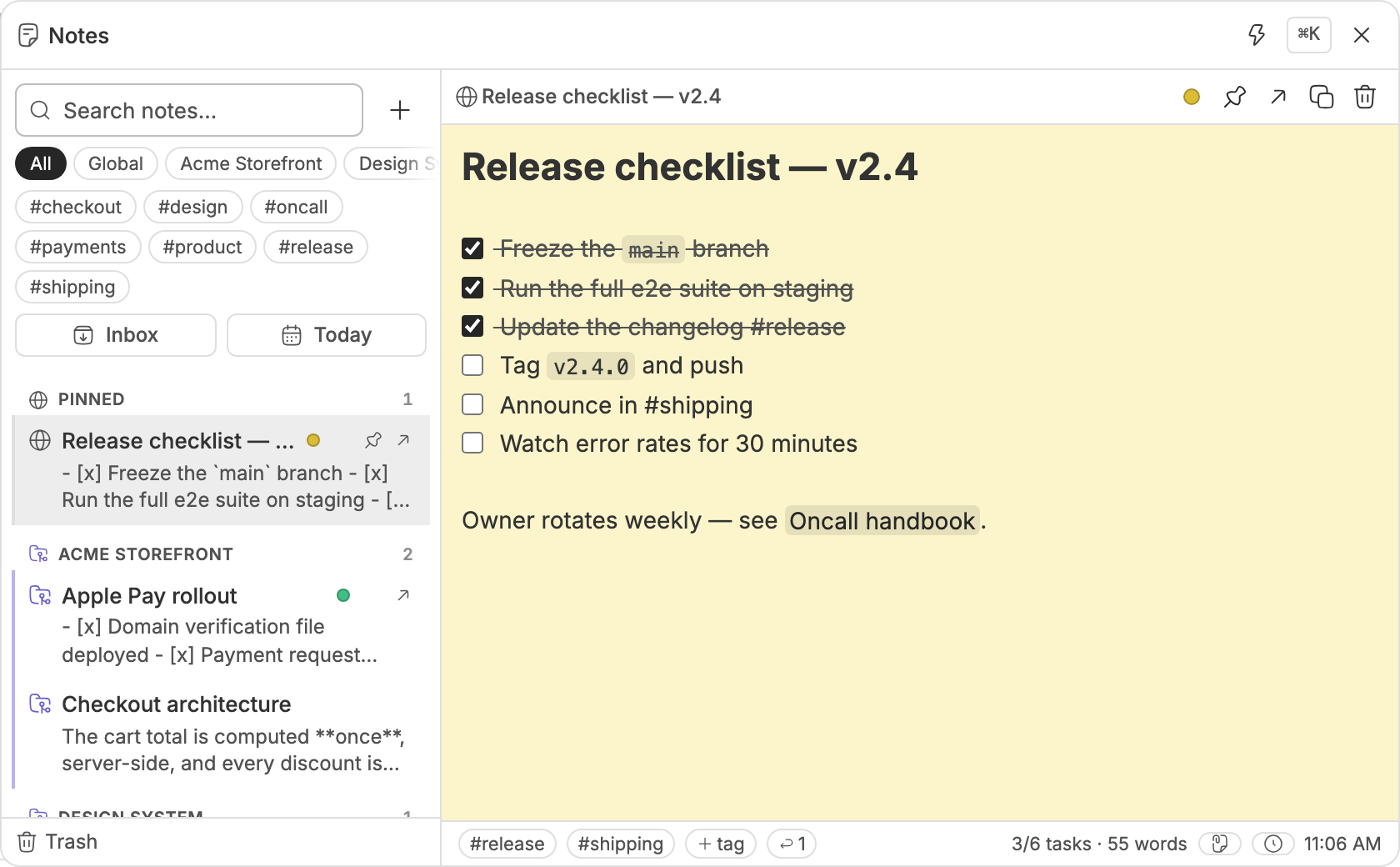Click the Search notes field
1400x867 pixels.
[189, 110]
